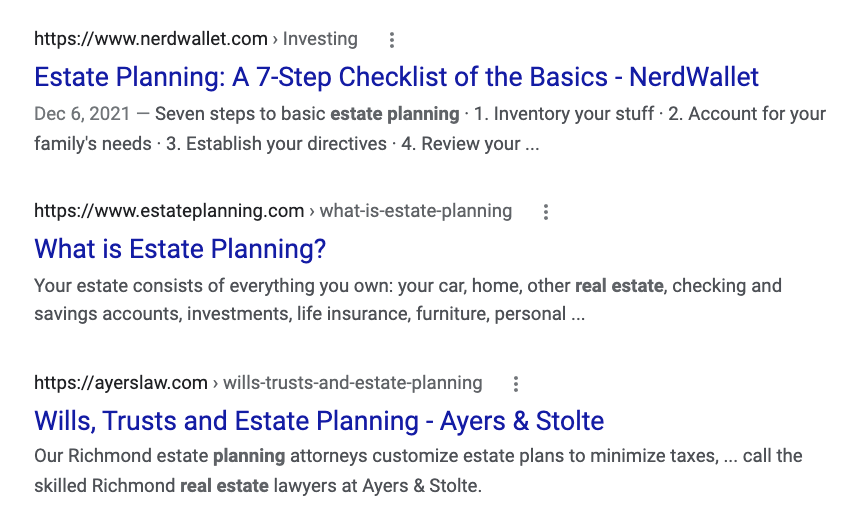Click bold "estate planning" in the NerdWallet snippet
This screenshot has width=854, height=528.
point(395,114)
